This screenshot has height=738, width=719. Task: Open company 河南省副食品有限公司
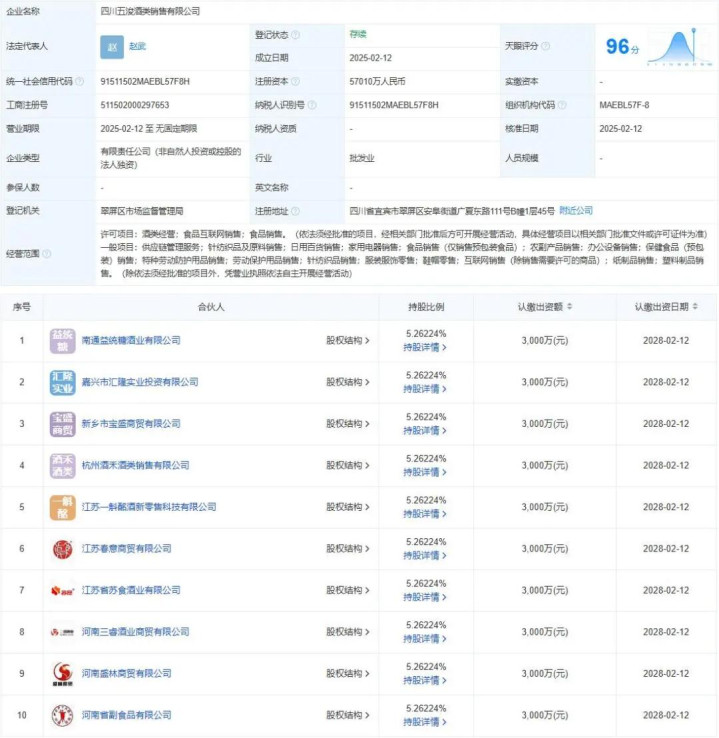tap(127, 715)
